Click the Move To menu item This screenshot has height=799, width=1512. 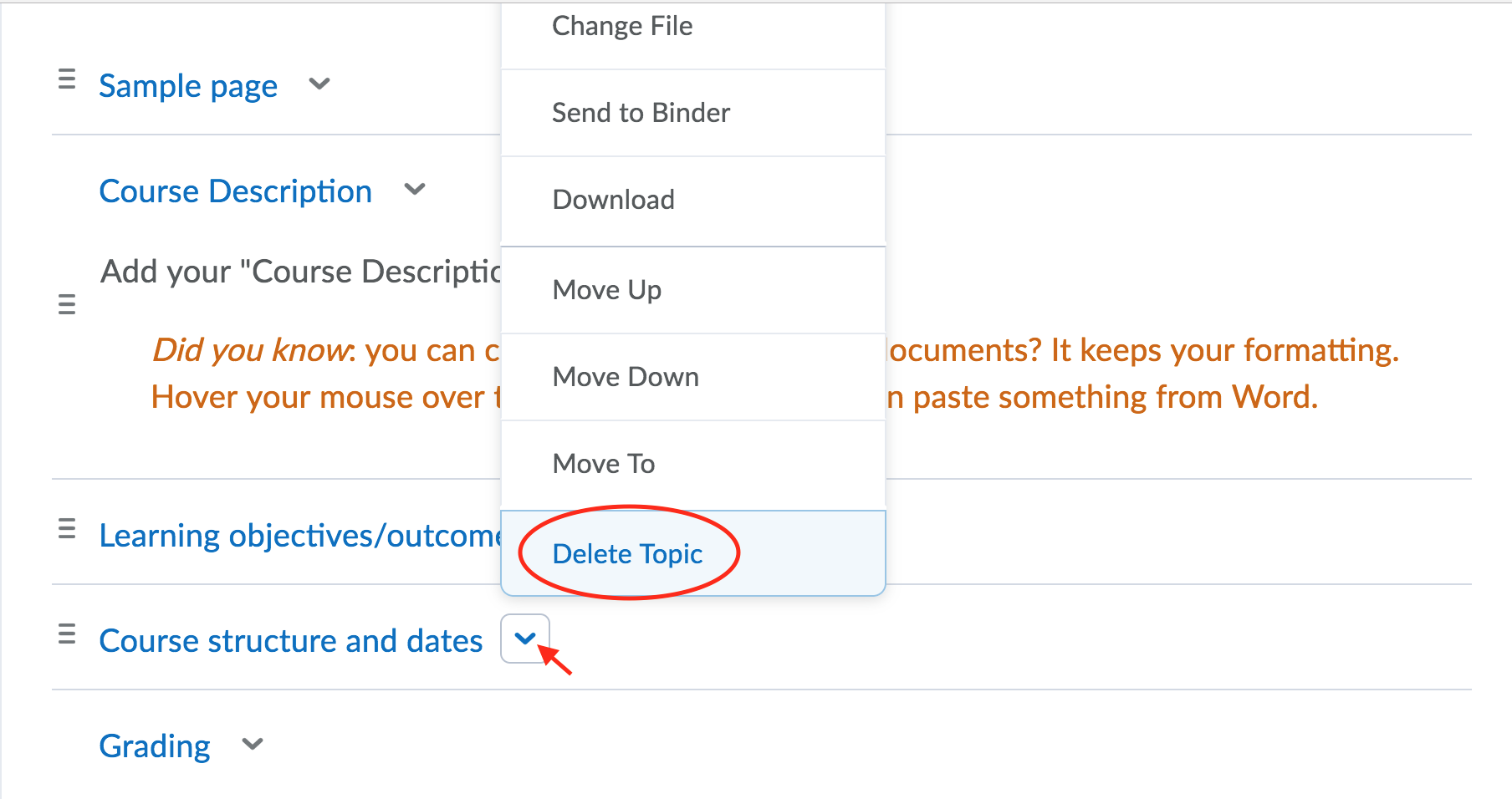tap(604, 464)
